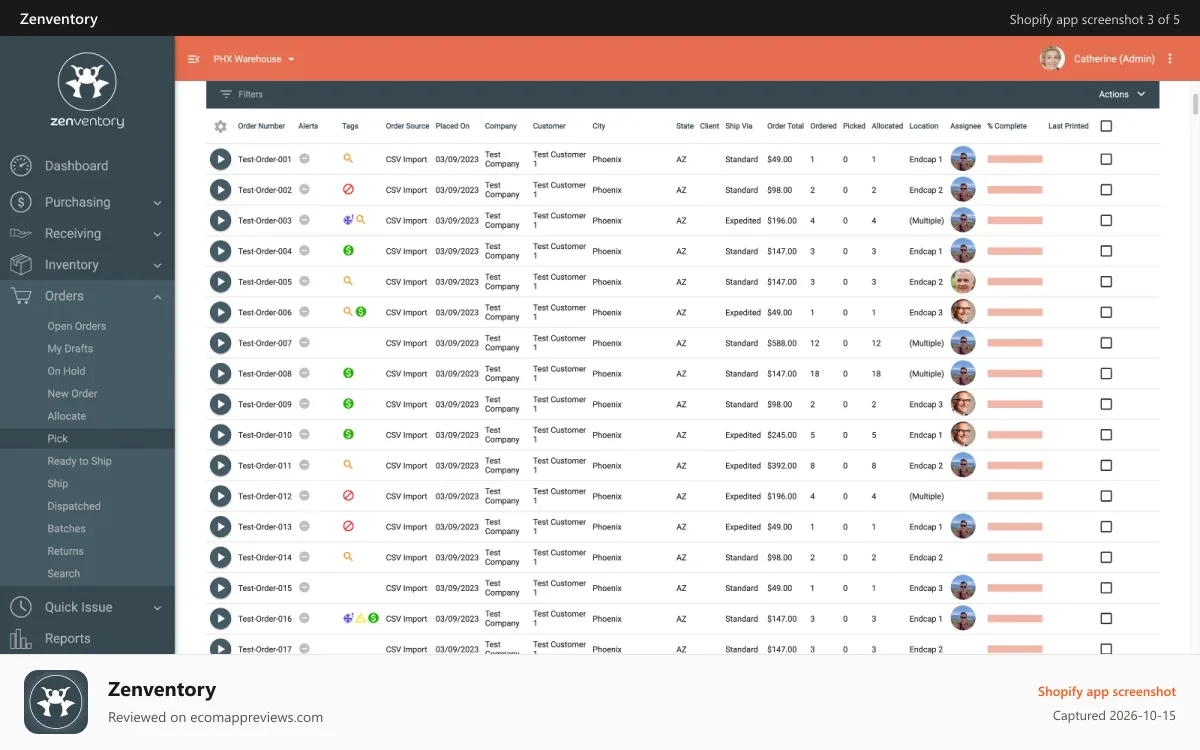
Task: Expand the Receiving menu chevron
Action: click(157, 234)
